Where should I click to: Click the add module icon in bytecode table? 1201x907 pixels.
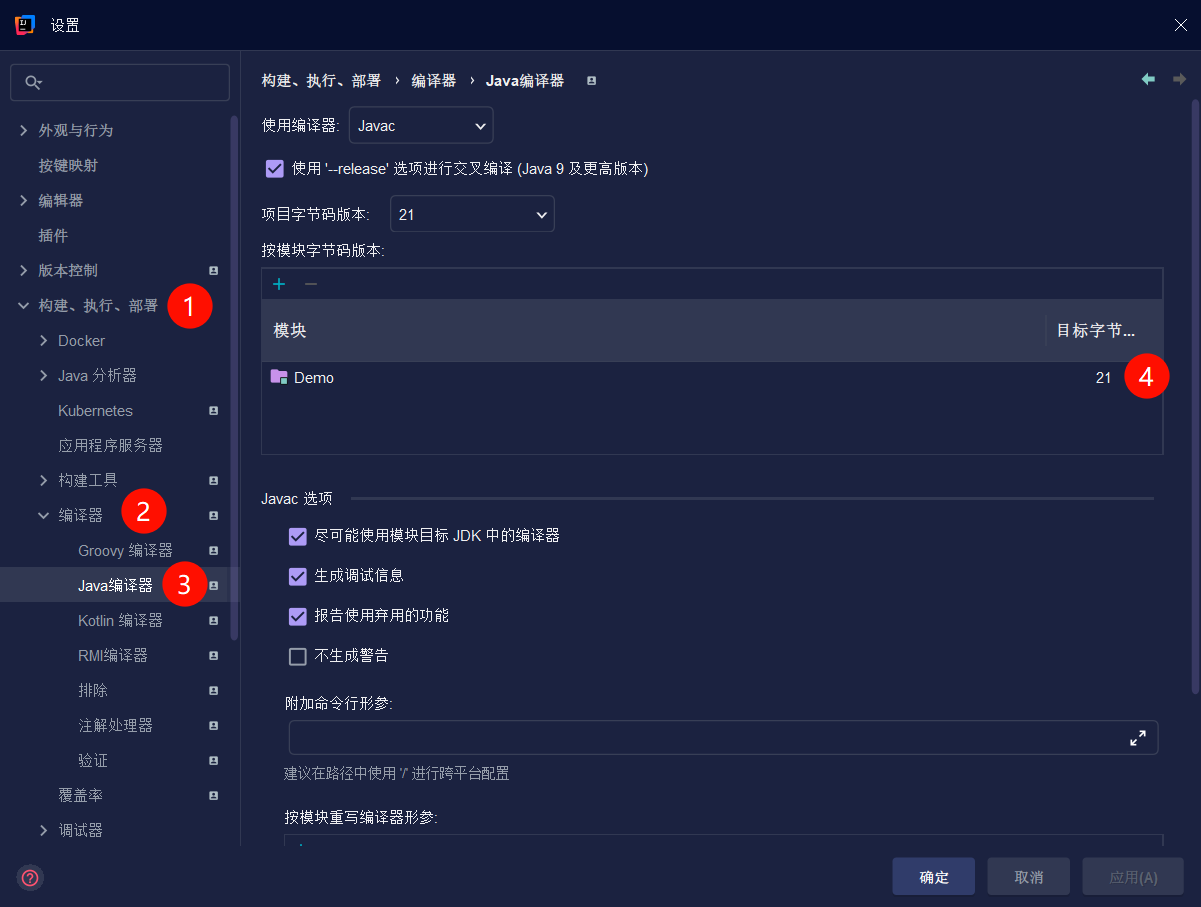[x=279, y=284]
